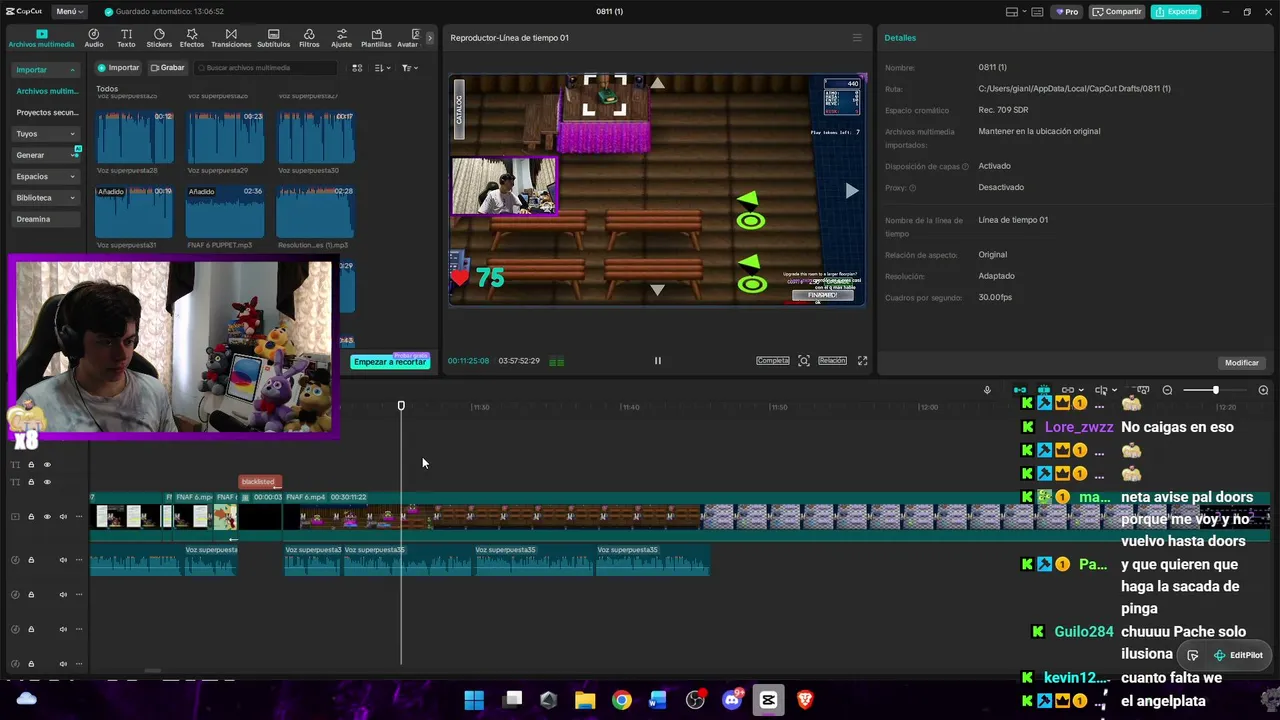Open the Transiciones tab

point(231,38)
